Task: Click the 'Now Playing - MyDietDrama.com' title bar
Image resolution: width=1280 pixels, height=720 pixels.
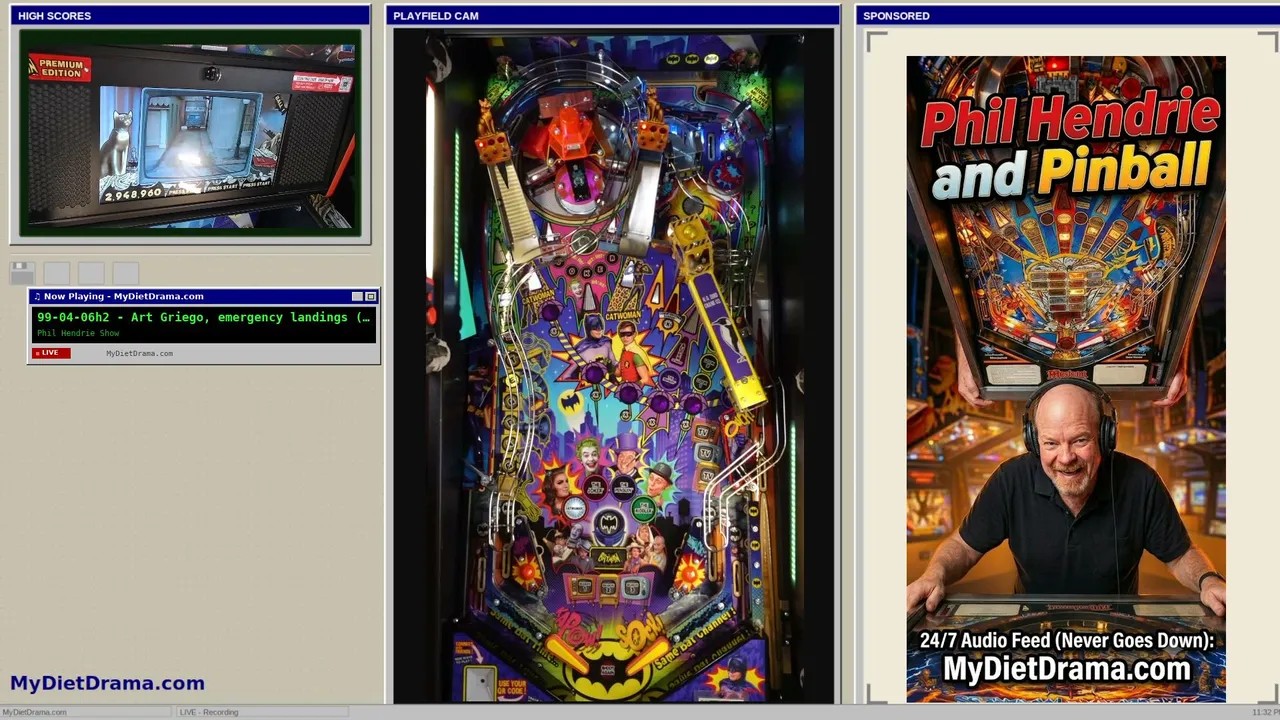Action: (x=203, y=296)
